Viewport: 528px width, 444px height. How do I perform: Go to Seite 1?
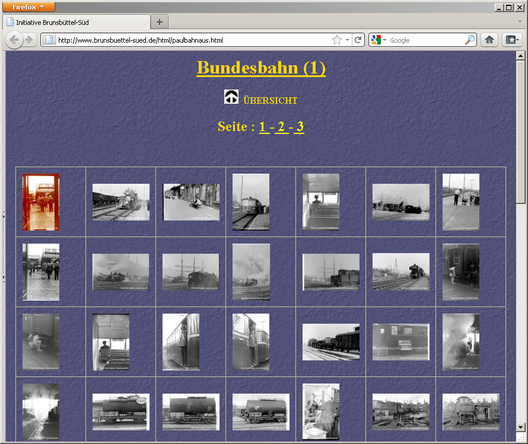263,127
